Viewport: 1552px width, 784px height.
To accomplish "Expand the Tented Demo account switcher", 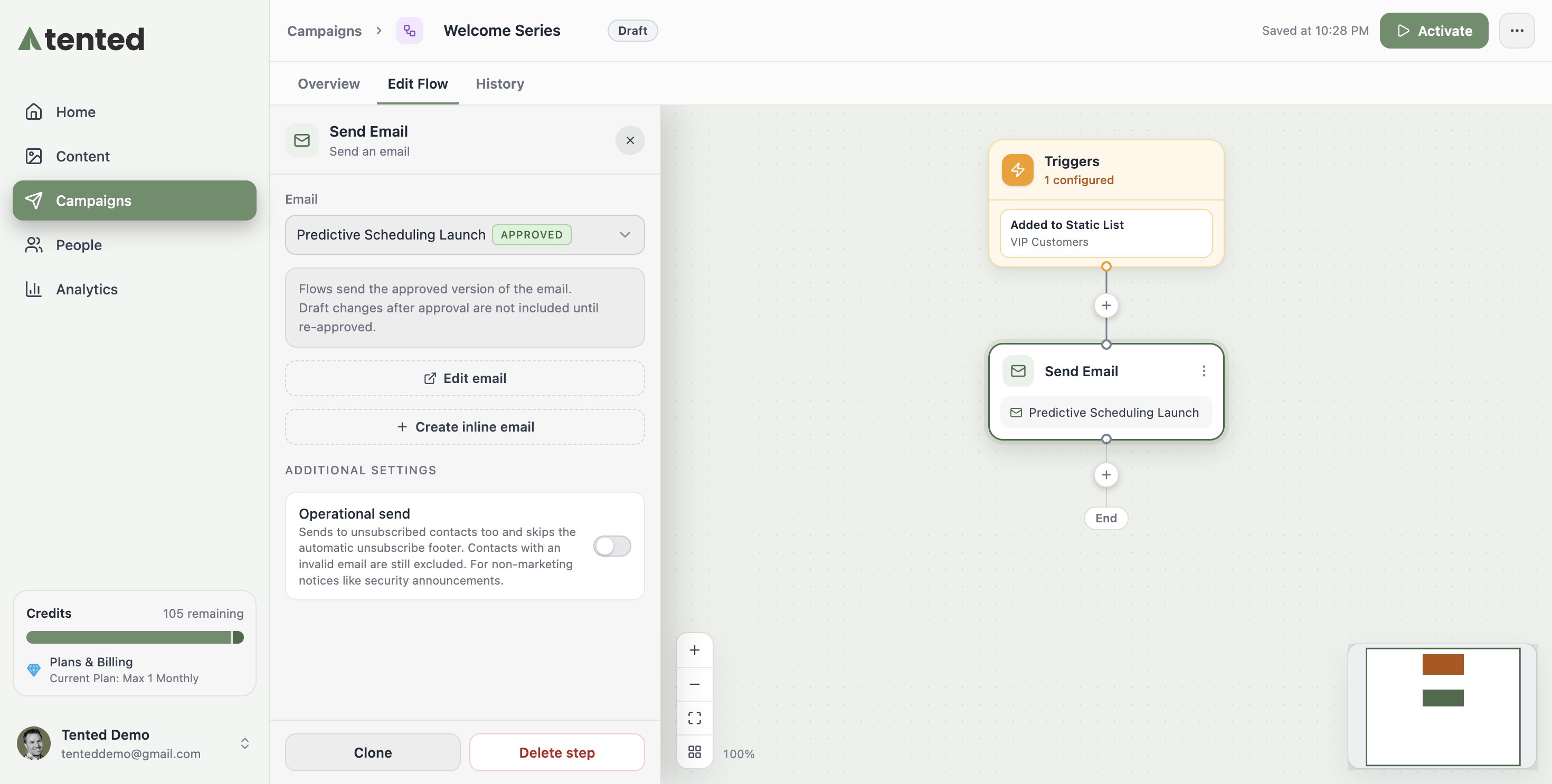I will coord(244,743).
